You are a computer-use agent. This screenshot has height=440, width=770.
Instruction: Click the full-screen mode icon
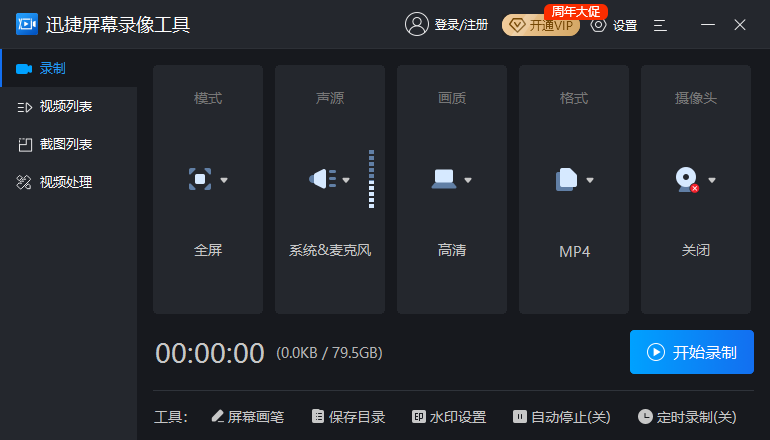point(200,179)
